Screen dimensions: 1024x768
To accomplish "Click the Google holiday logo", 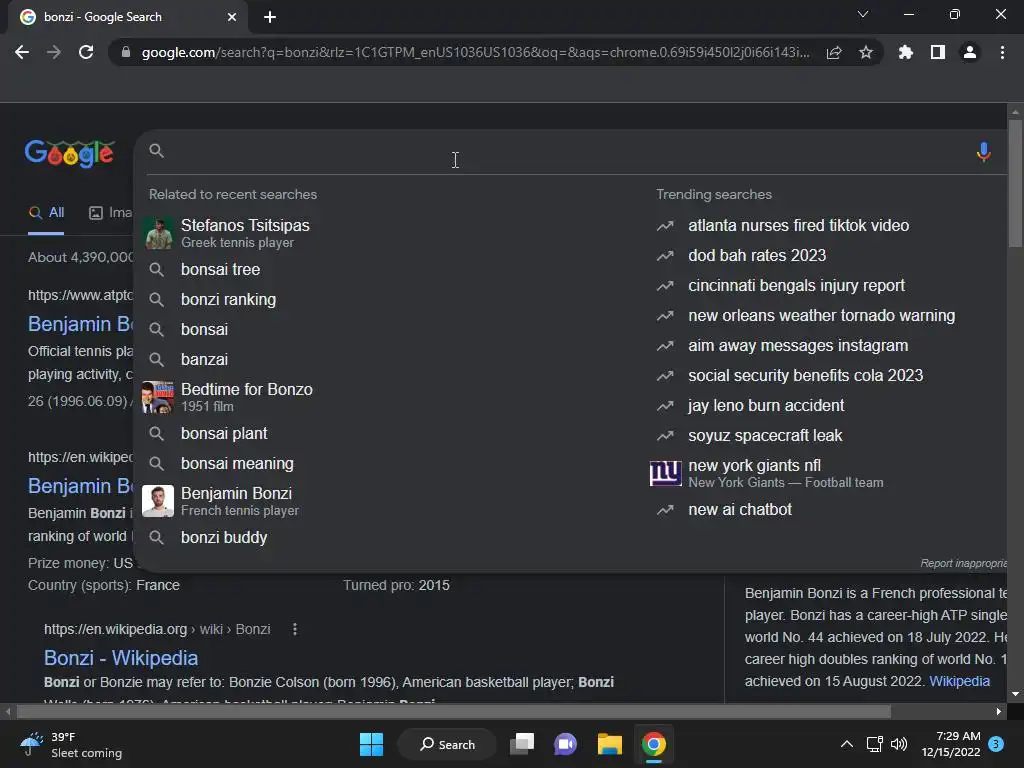I will tap(69, 154).
